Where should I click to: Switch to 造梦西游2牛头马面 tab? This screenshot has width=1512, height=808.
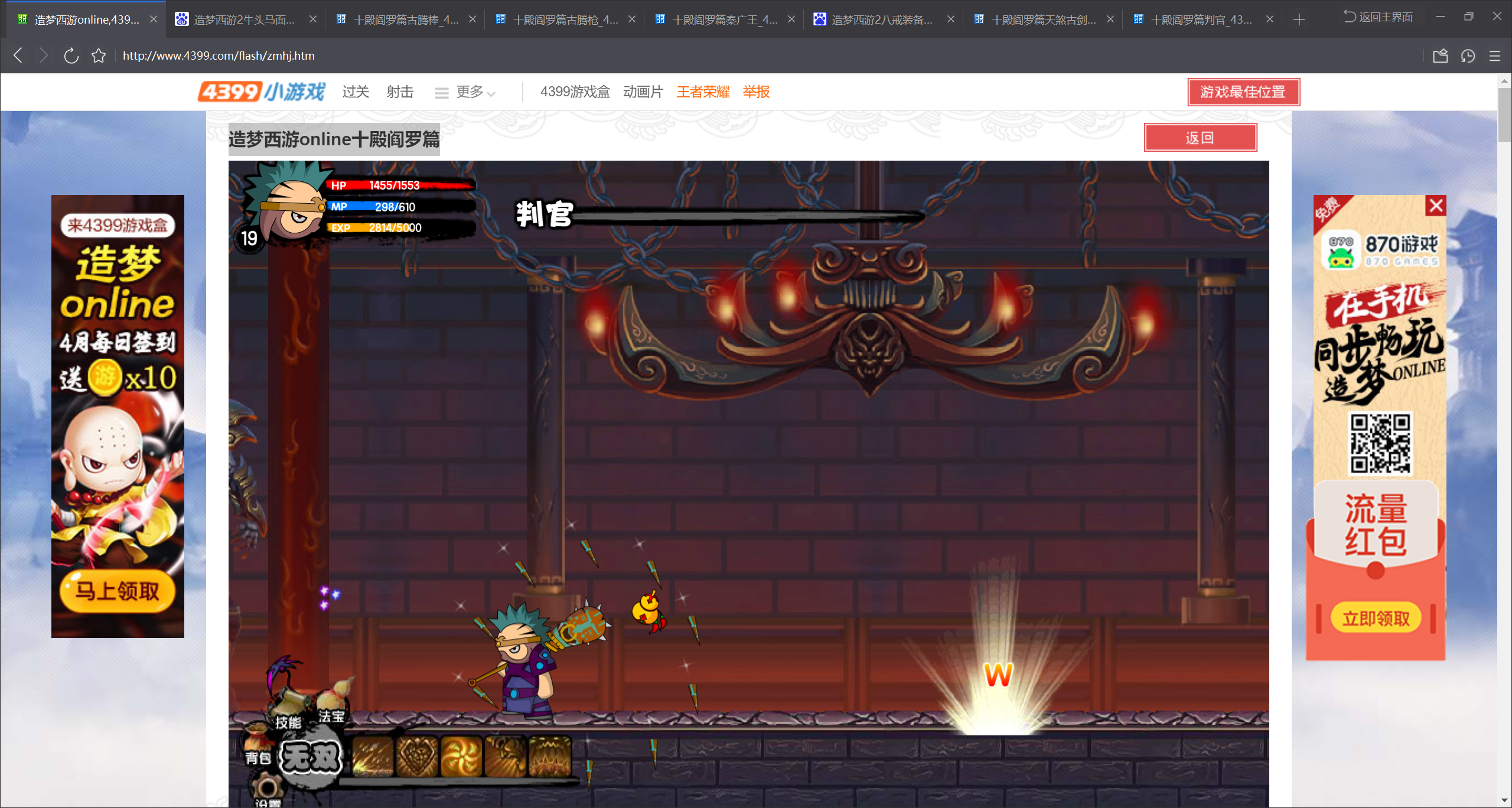[244, 19]
